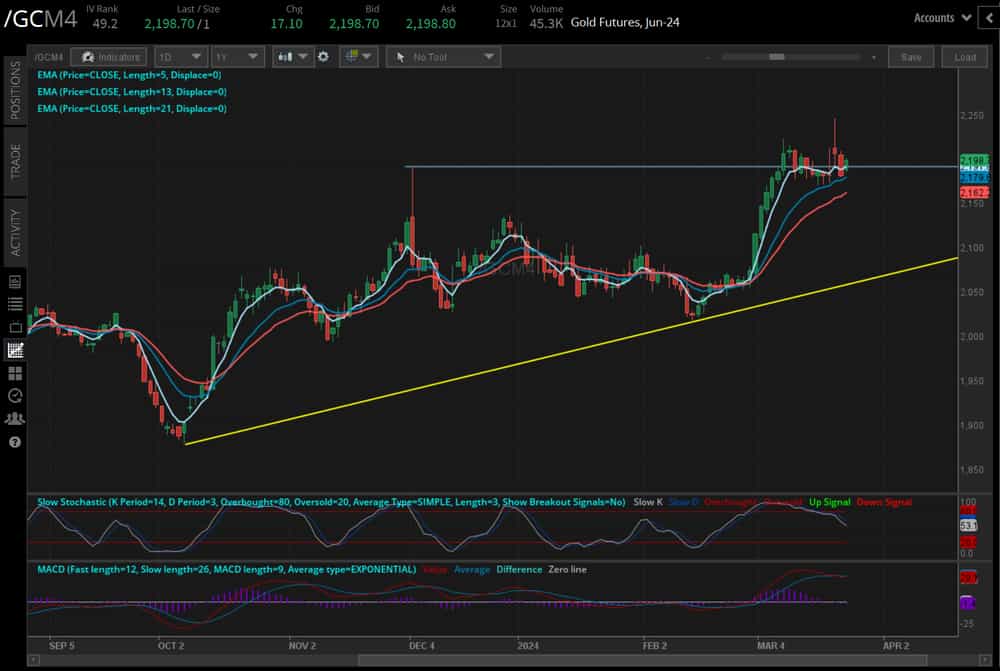Open the 1D timeframe dropdown

180,57
